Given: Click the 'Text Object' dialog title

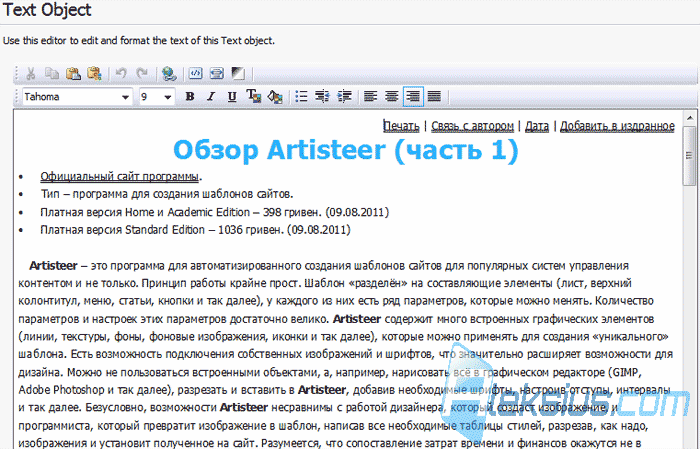Looking at the screenshot, I should click(x=47, y=10).
